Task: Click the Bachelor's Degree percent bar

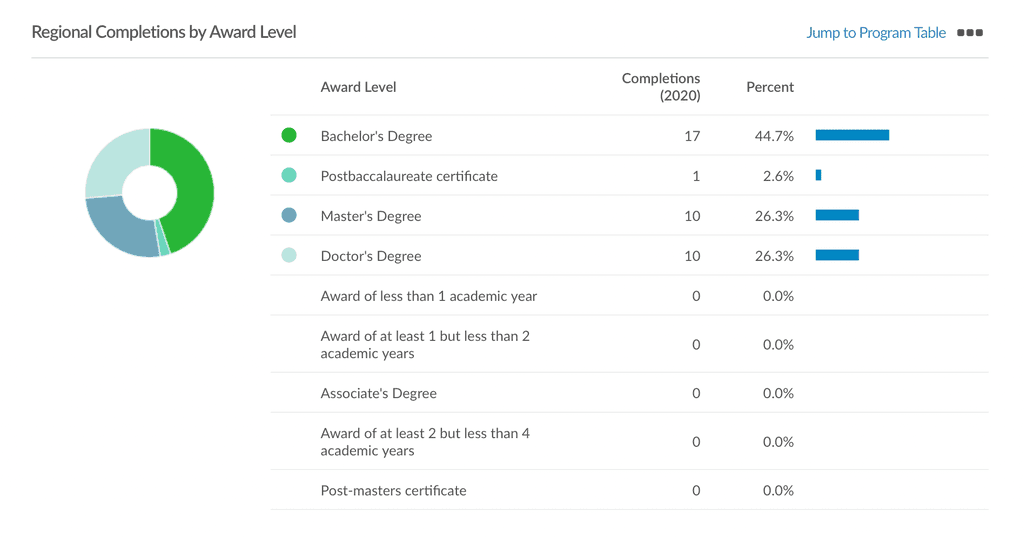Action: point(852,135)
